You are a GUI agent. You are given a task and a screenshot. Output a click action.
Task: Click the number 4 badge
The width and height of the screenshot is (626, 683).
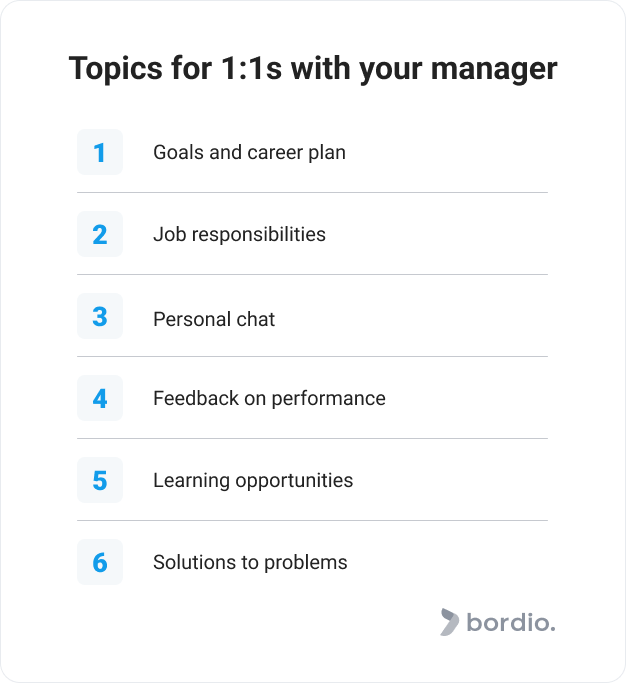click(x=100, y=398)
